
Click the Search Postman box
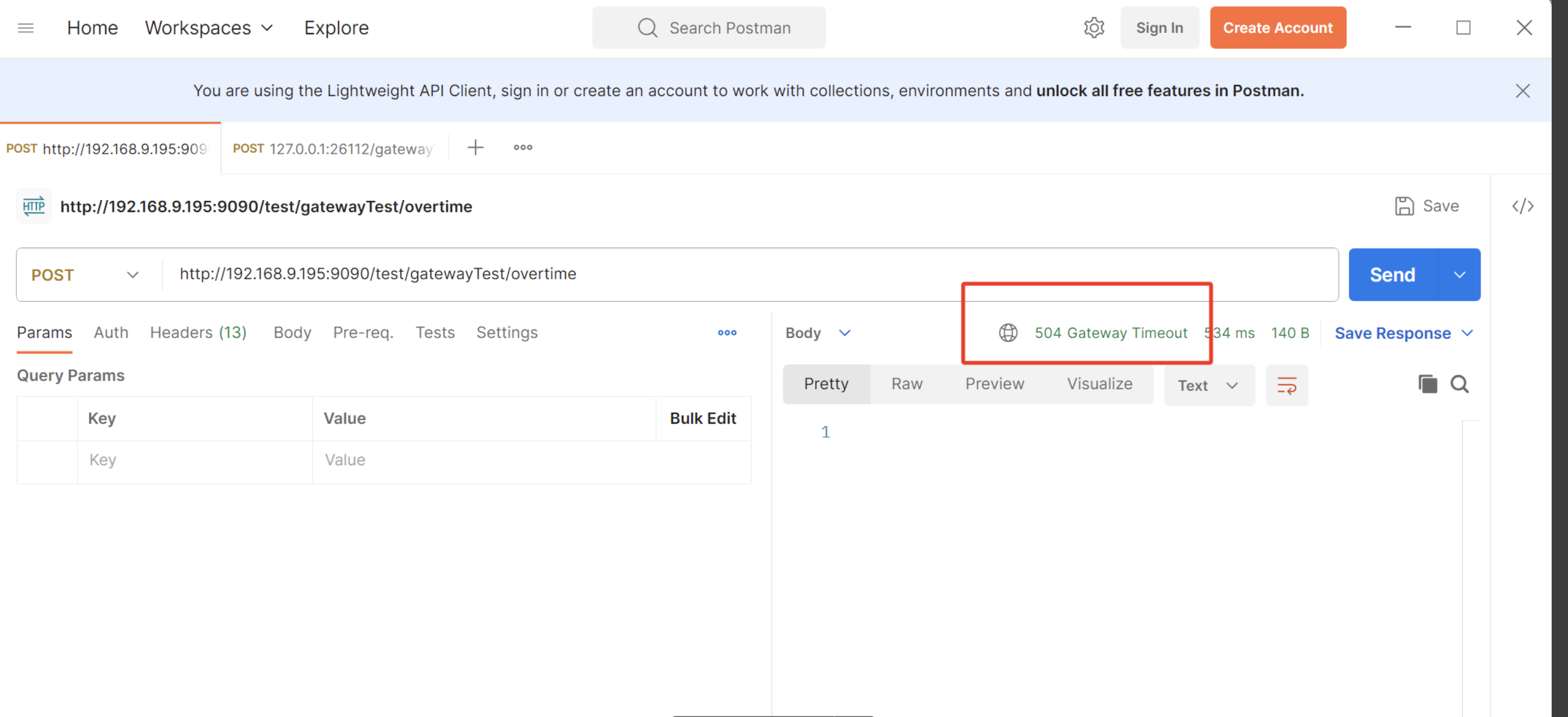coord(708,28)
